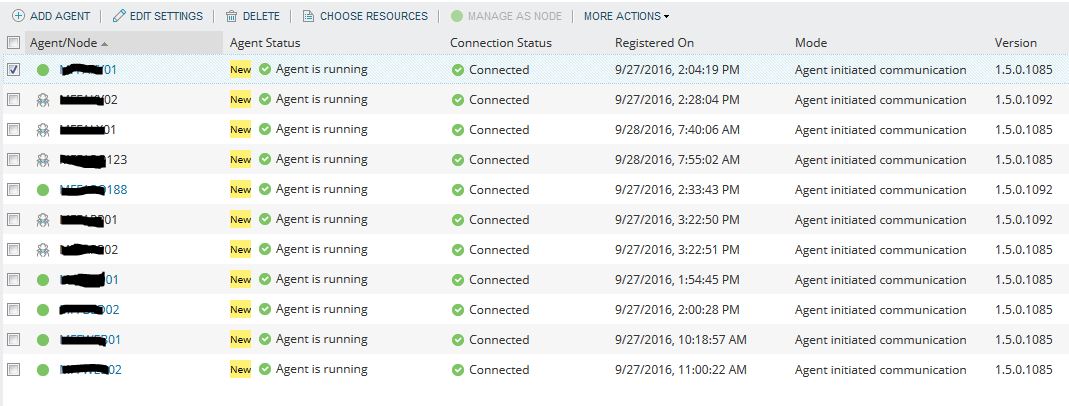Click Connected checkmark icon in 10:18:57 AM row
1069x406 pixels.
[x=458, y=340]
